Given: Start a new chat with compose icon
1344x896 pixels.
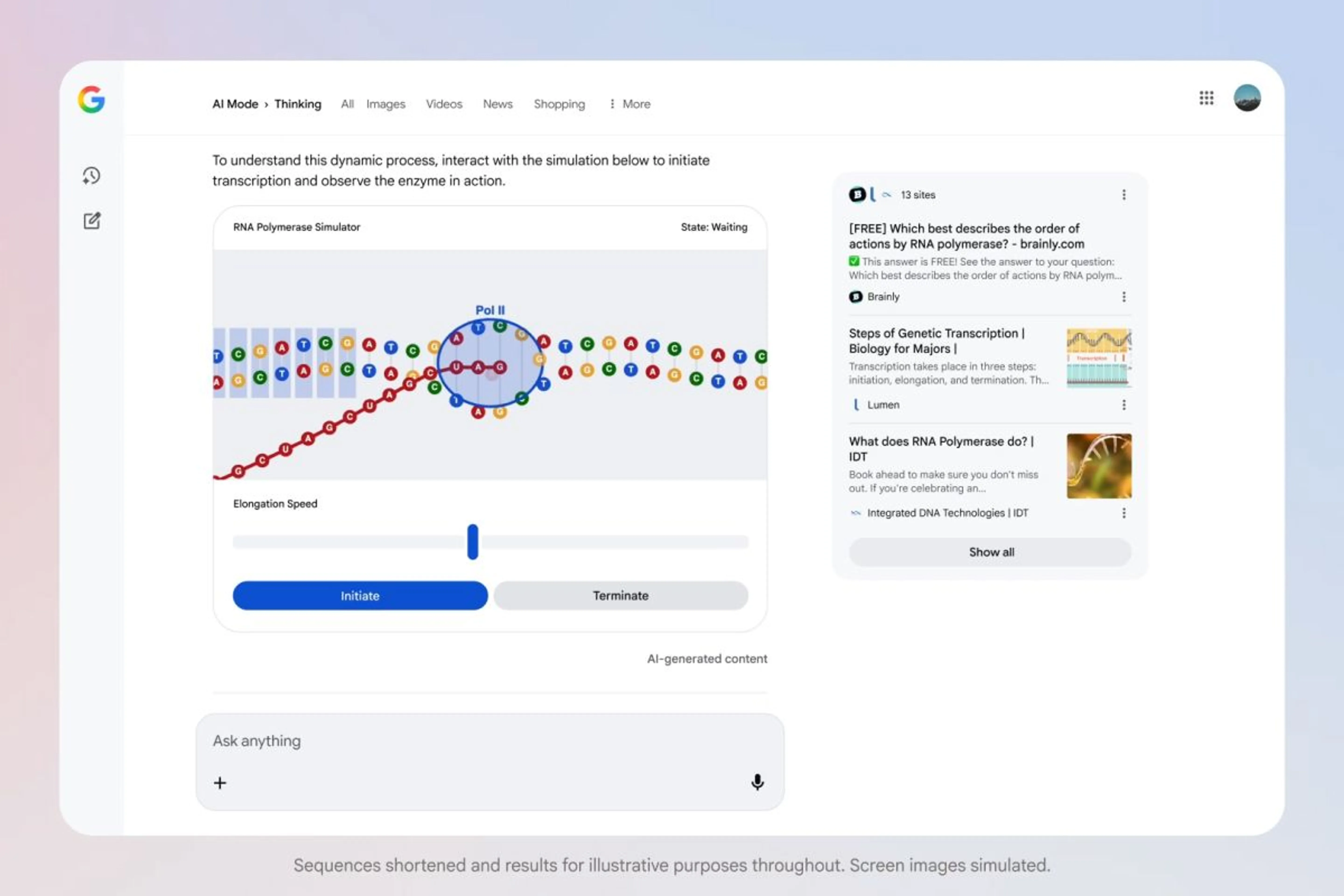Looking at the screenshot, I should [x=92, y=220].
